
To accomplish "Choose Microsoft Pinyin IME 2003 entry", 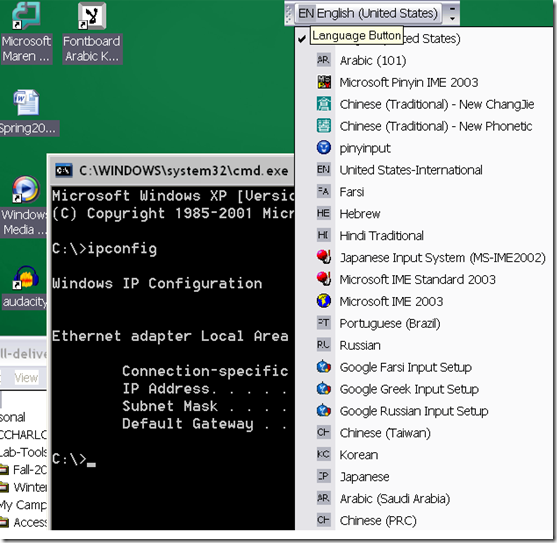I will (424, 82).
